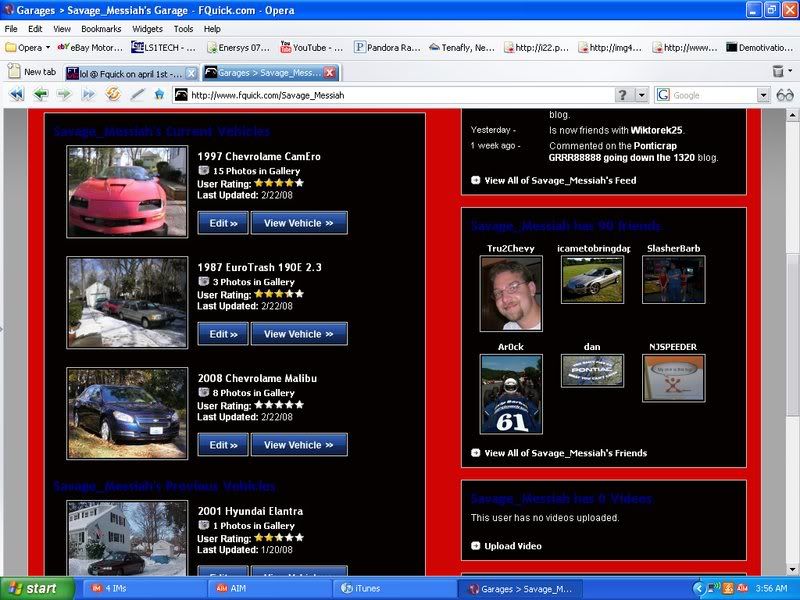Open the http://i22.p bookmark

coord(536,47)
